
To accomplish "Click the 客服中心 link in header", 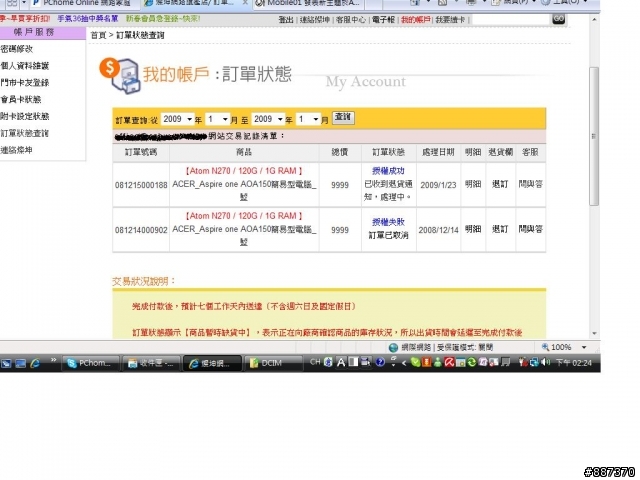I will pyautogui.click(x=351, y=20).
